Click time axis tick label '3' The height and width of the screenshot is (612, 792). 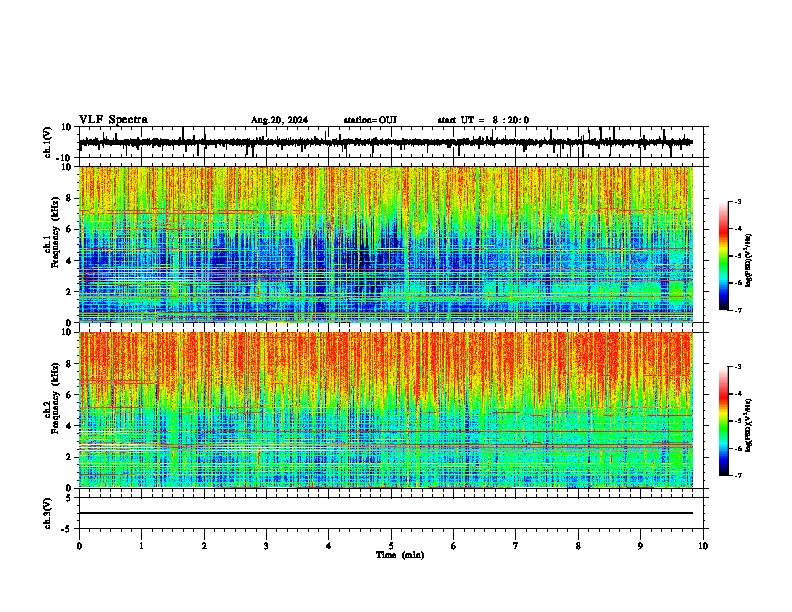(266, 546)
